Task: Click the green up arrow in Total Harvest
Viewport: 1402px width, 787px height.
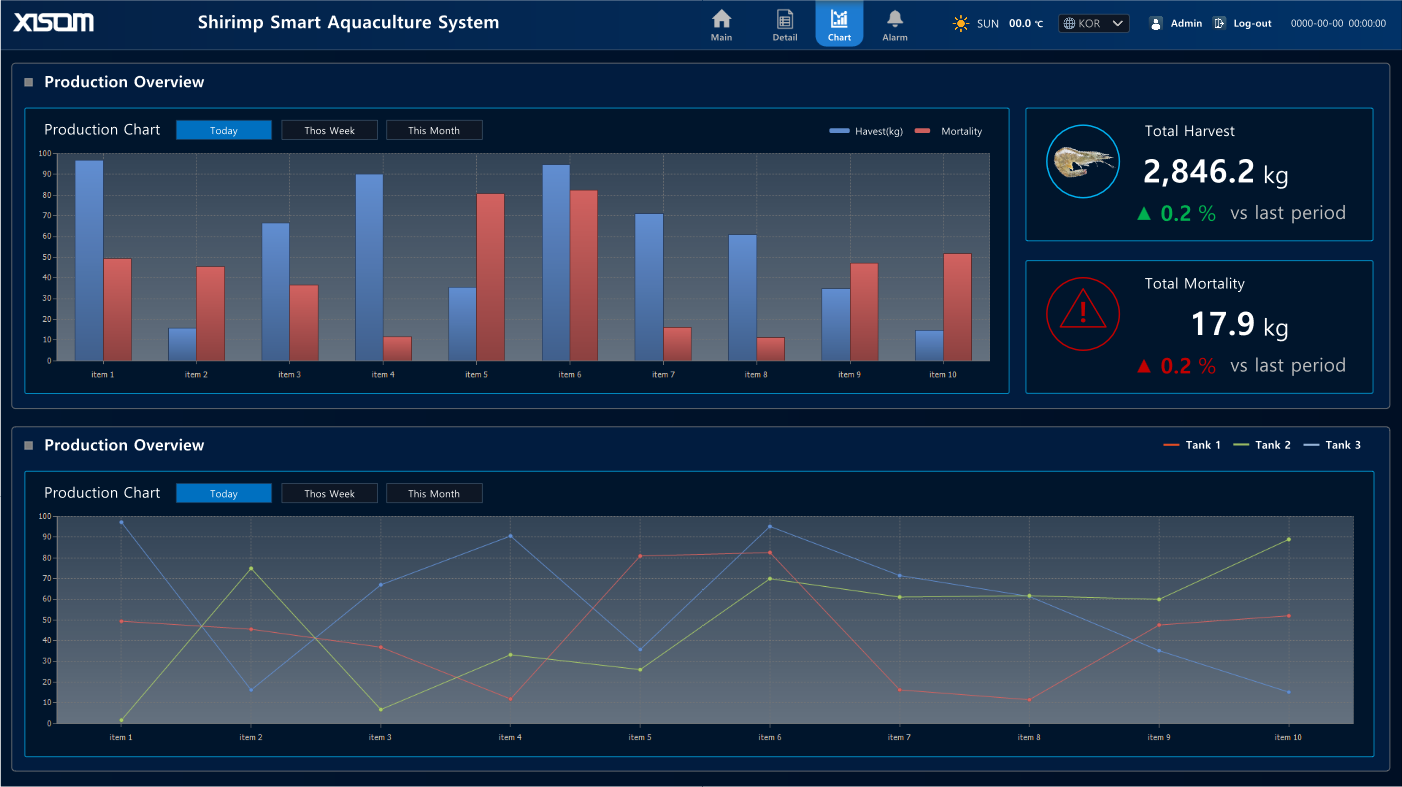Action: click(x=1145, y=213)
